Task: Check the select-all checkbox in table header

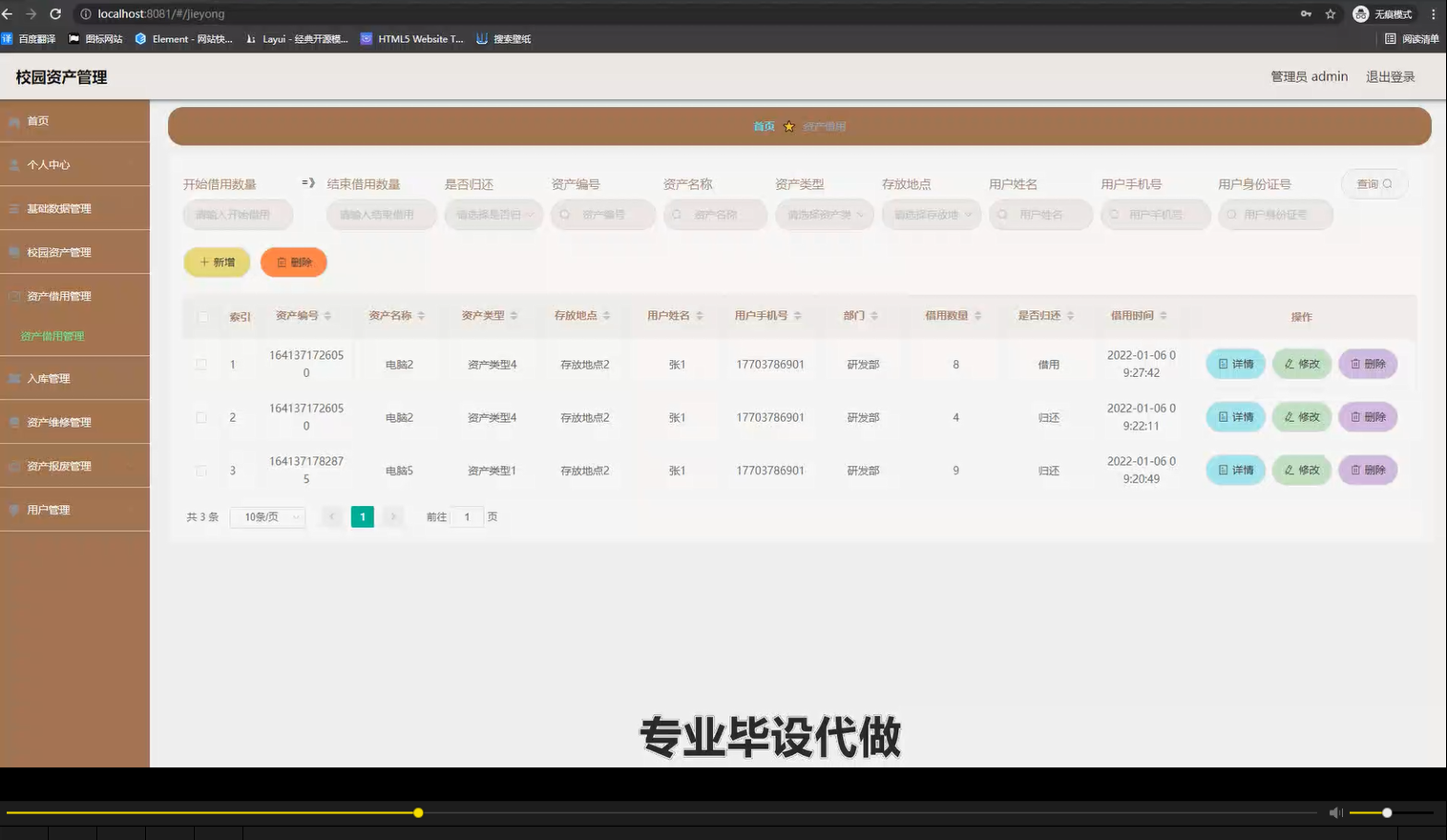Action: click(202, 316)
